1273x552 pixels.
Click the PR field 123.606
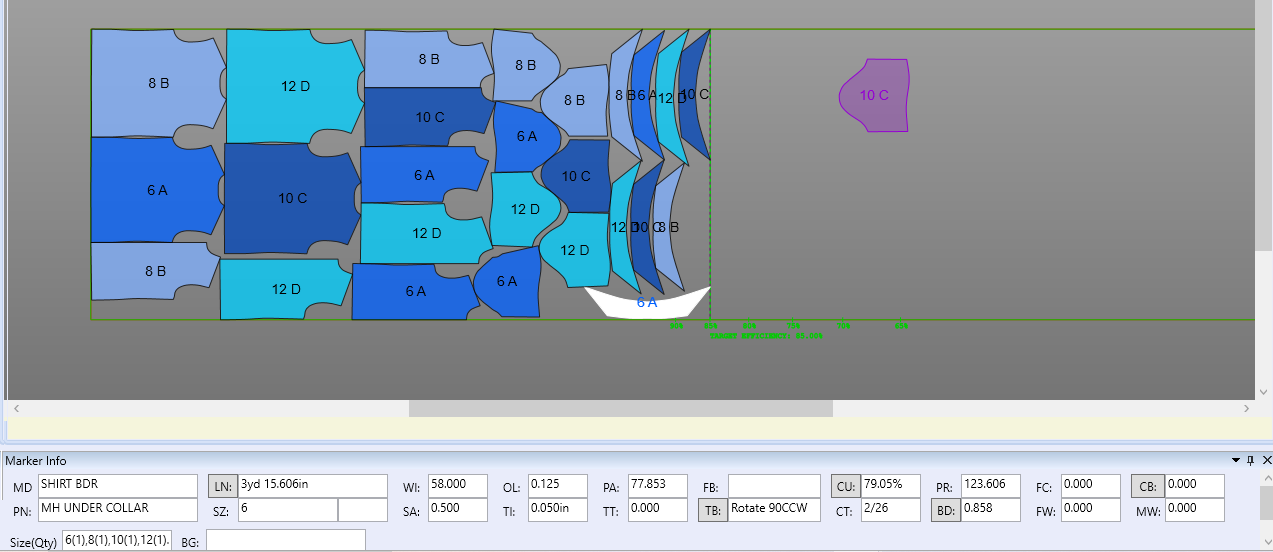[x=991, y=486]
